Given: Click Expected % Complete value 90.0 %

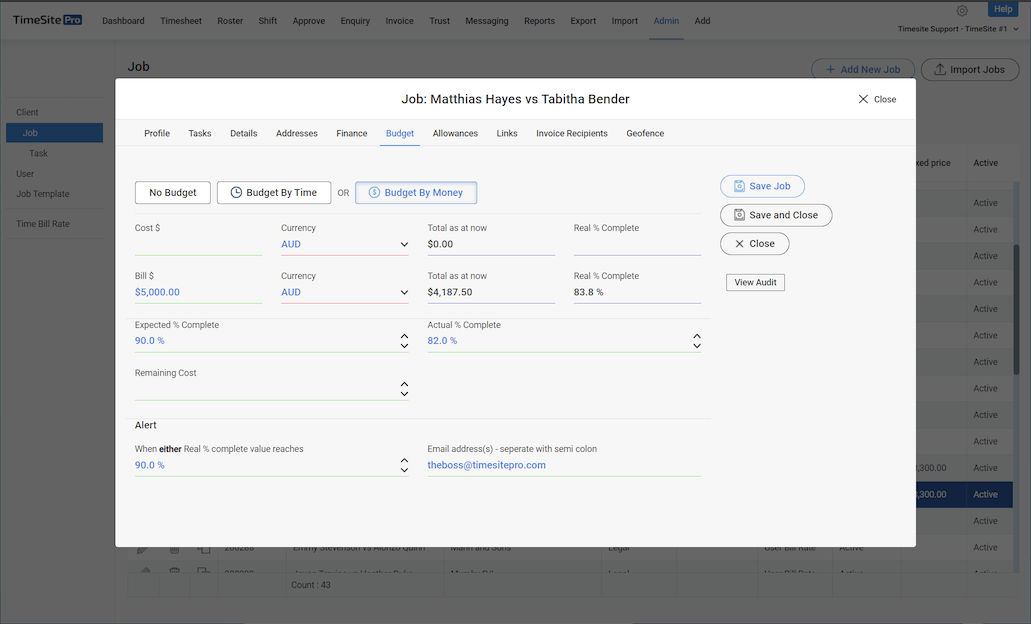Looking at the screenshot, I should tap(150, 341).
